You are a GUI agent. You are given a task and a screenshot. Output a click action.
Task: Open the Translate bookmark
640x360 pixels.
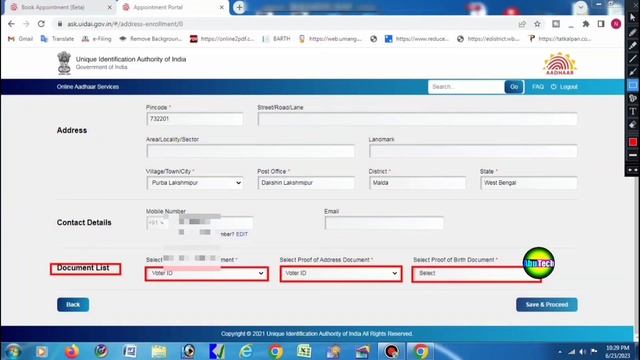click(58, 39)
